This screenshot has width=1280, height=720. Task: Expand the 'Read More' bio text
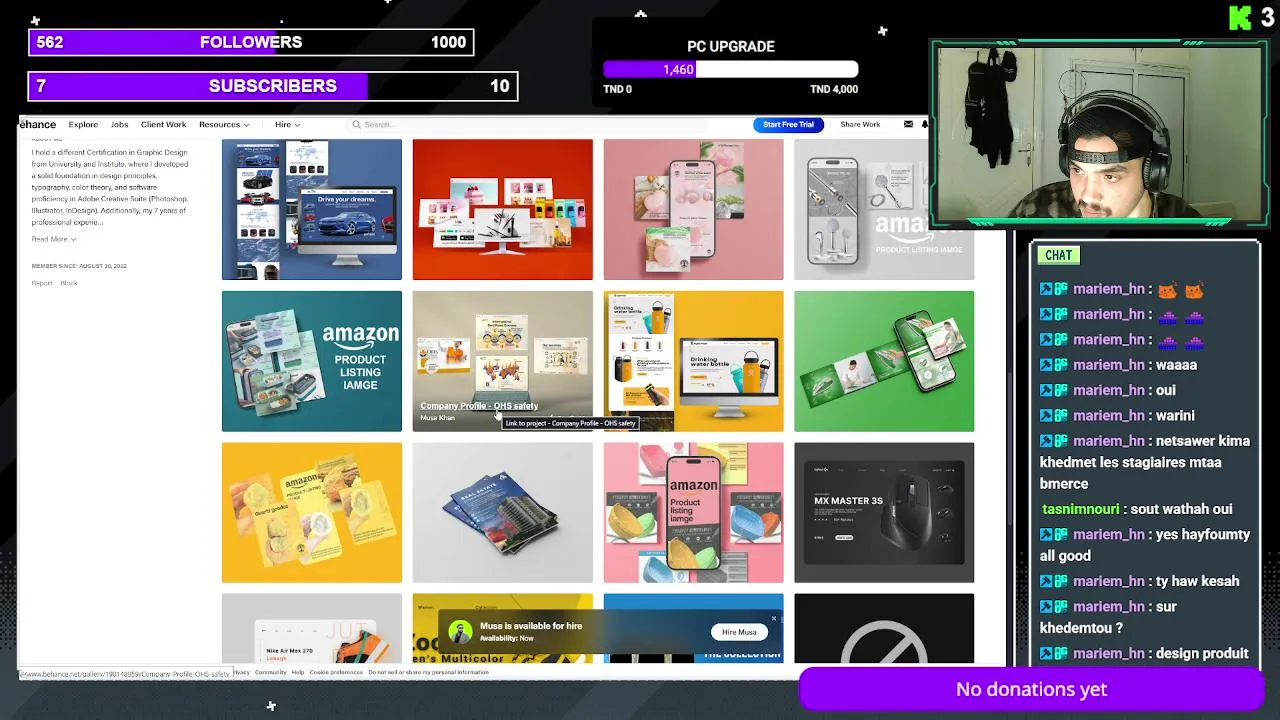pyautogui.click(x=53, y=239)
